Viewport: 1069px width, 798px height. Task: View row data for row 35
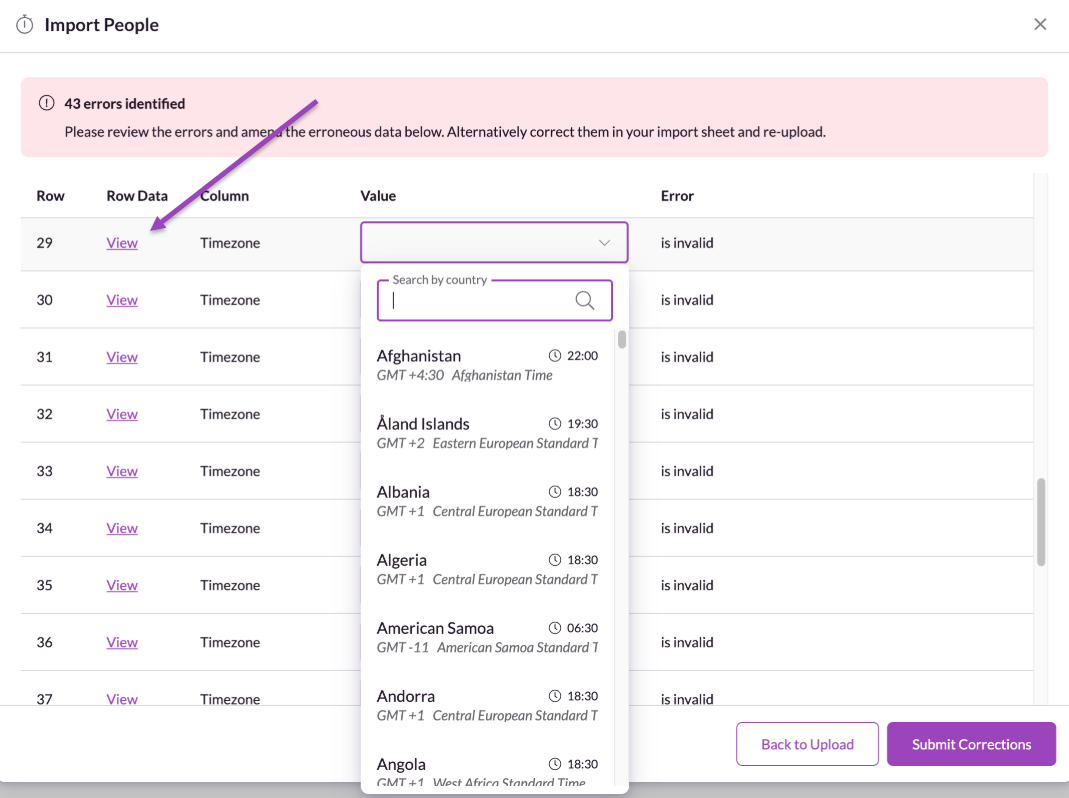122,585
